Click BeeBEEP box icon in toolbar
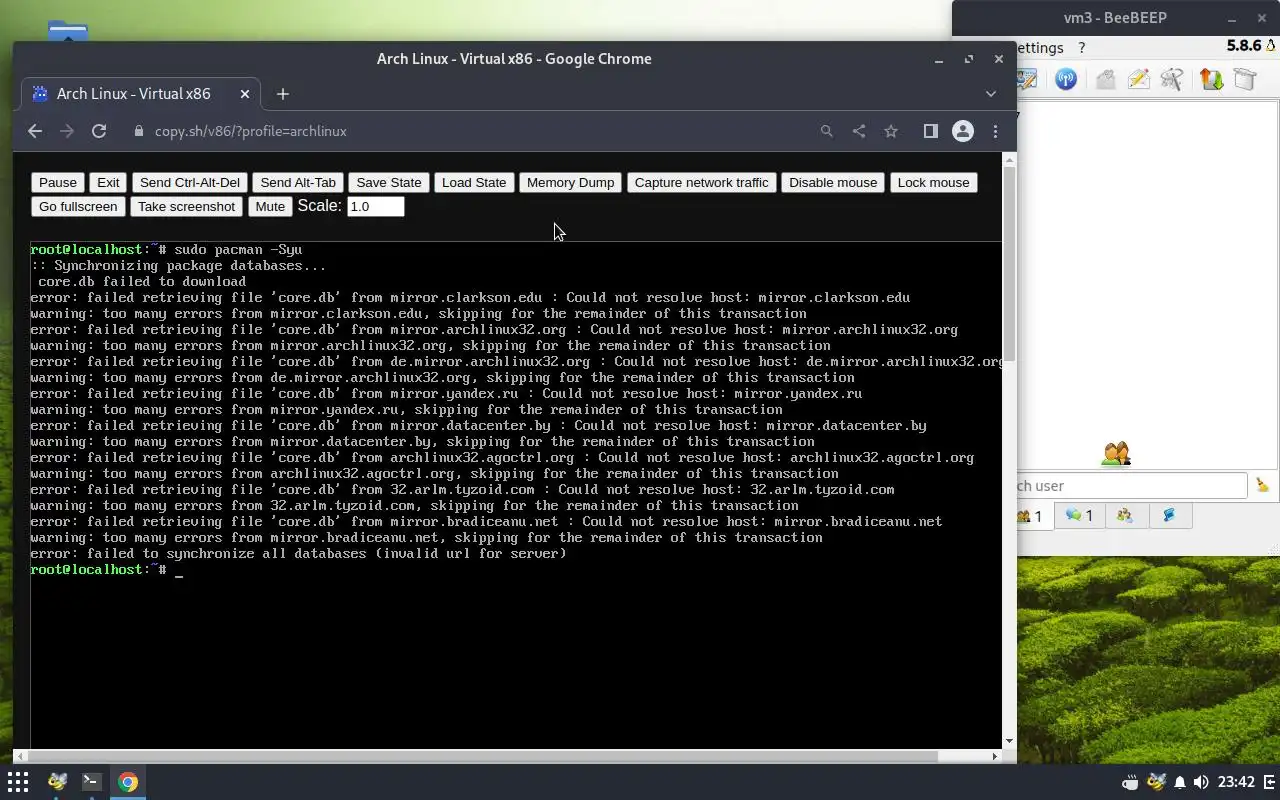 (1244, 79)
